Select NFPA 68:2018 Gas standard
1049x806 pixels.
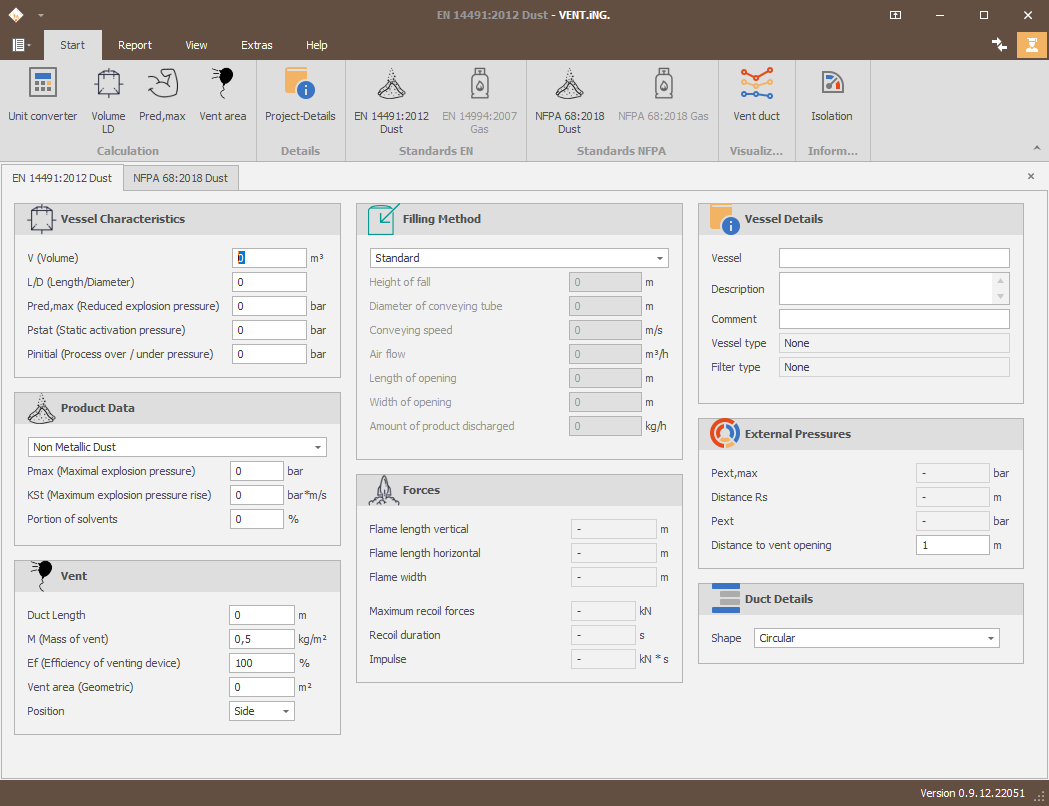pyautogui.click(x=663, y=95)
